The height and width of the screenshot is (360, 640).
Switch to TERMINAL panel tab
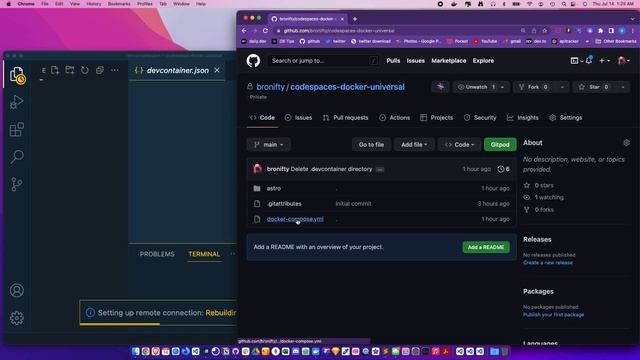pyautogui.click(x=204, y=254)
